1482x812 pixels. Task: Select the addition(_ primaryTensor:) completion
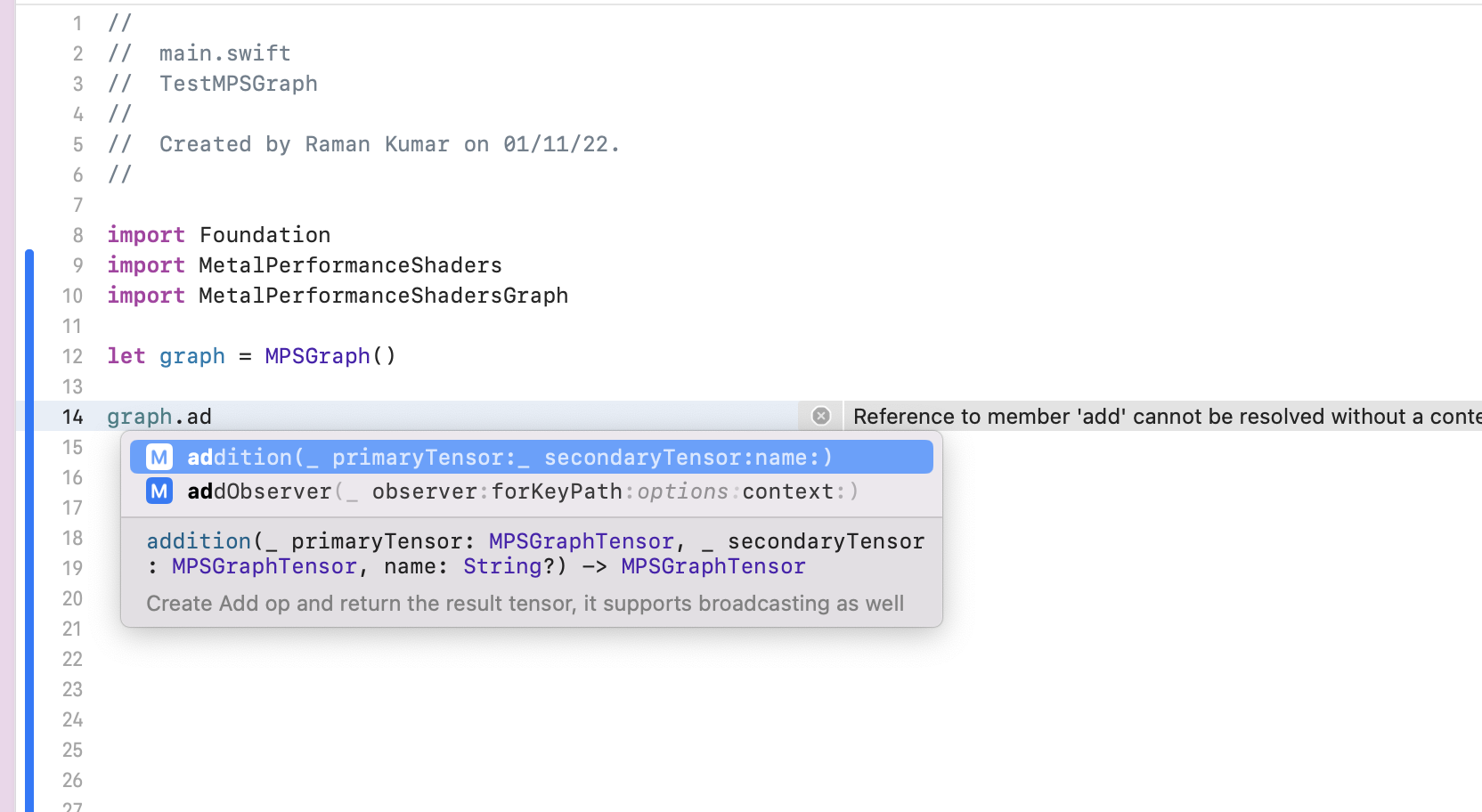coord(509,458)
